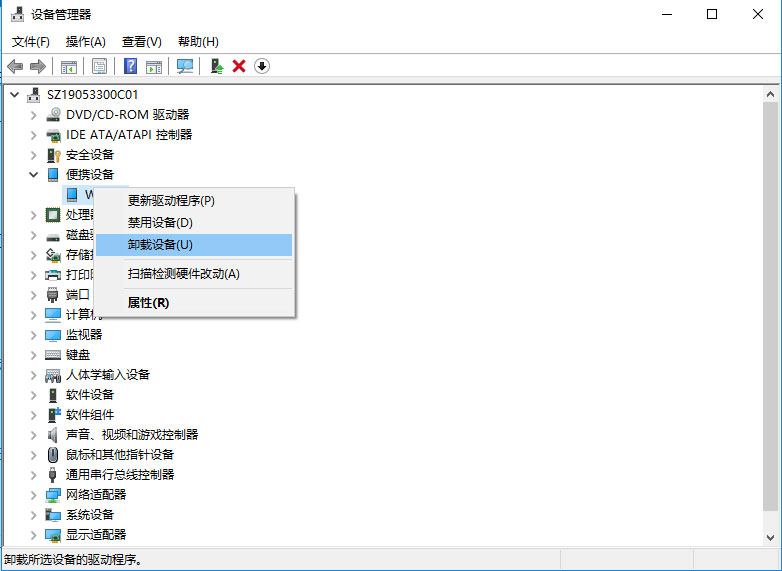The width and height of the screenshot is (782, 571).
Task: Collapse the 便携设备 node
Action: pyautogui.click(x=33, y=175)
